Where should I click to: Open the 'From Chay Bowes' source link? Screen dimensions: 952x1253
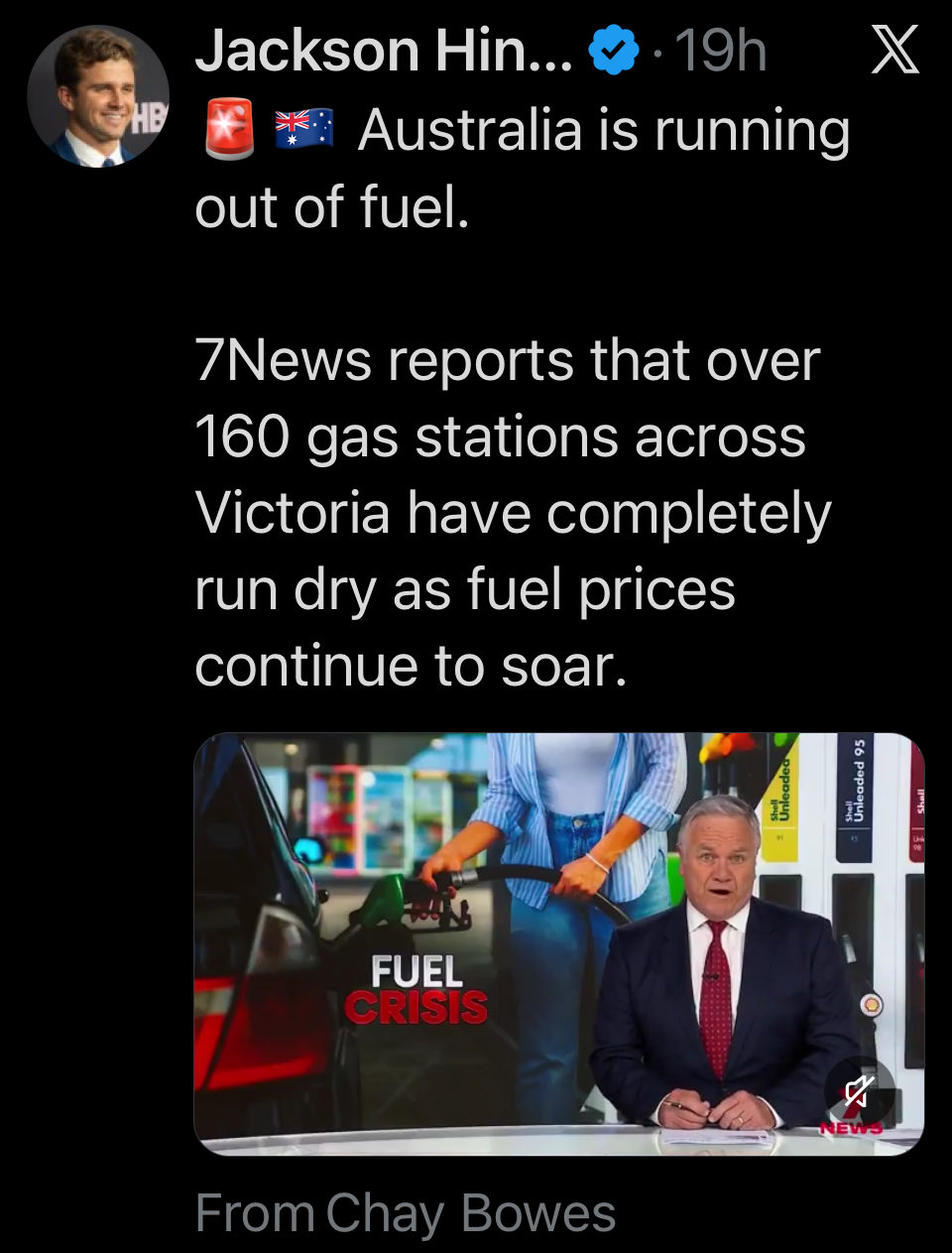(405, 1213)
